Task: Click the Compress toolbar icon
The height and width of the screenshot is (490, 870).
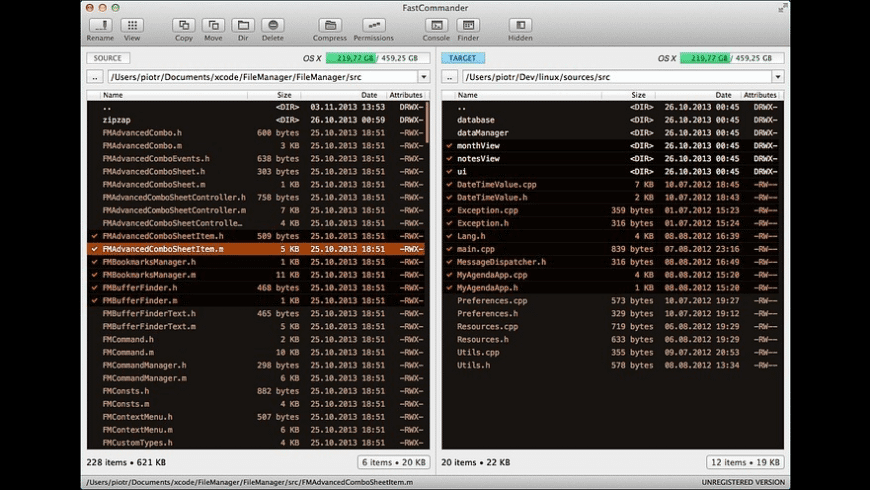Action: pos(329,25)
